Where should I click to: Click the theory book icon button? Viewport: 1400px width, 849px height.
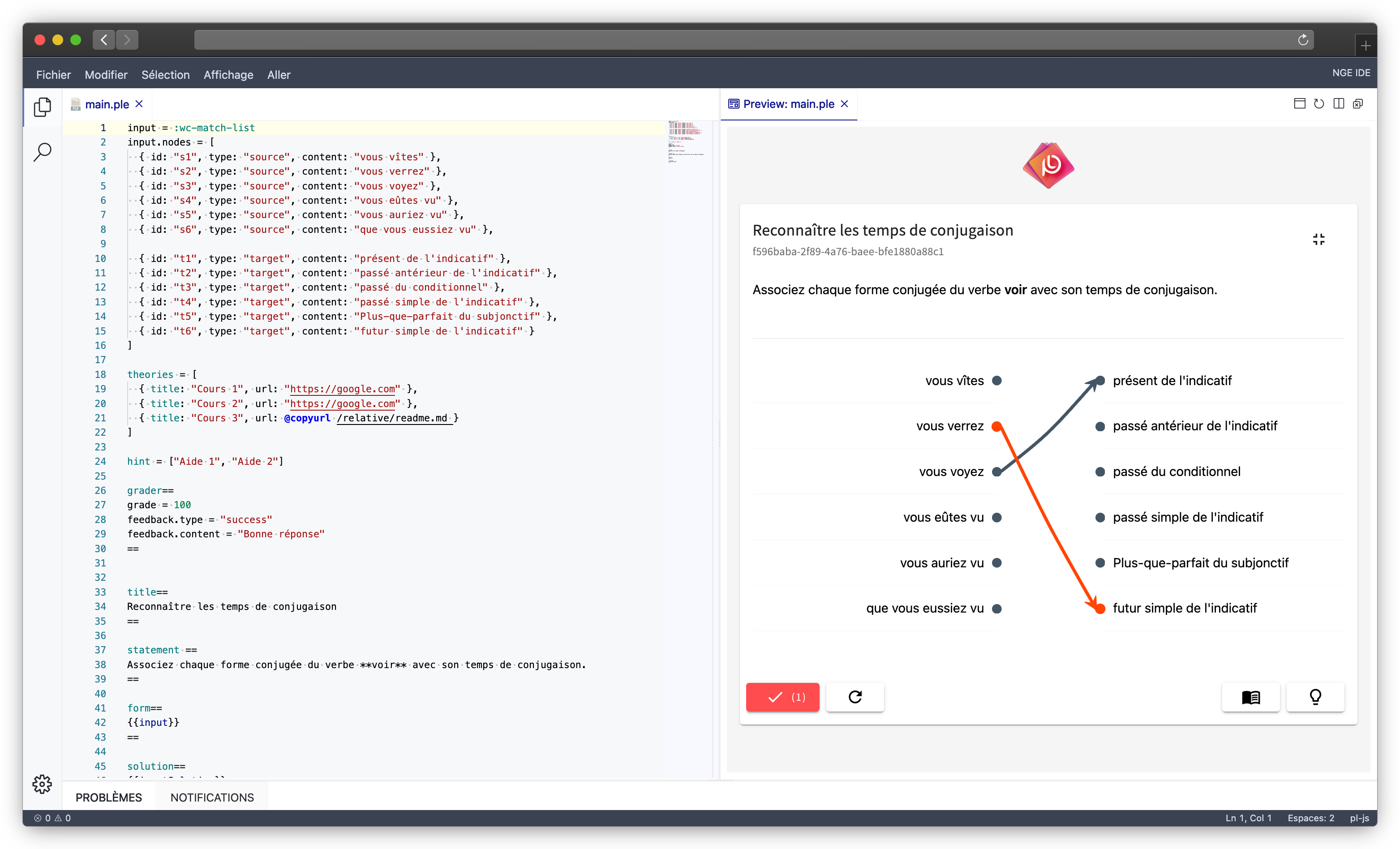click(1250, 697)
